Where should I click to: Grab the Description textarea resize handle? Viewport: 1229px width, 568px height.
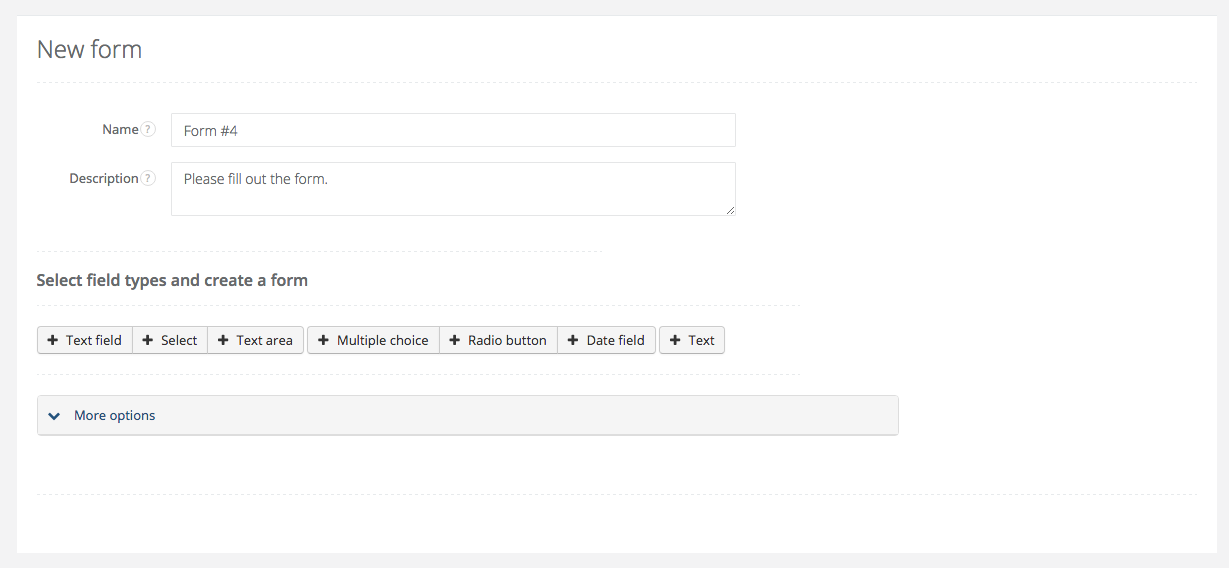click(730, 210)
